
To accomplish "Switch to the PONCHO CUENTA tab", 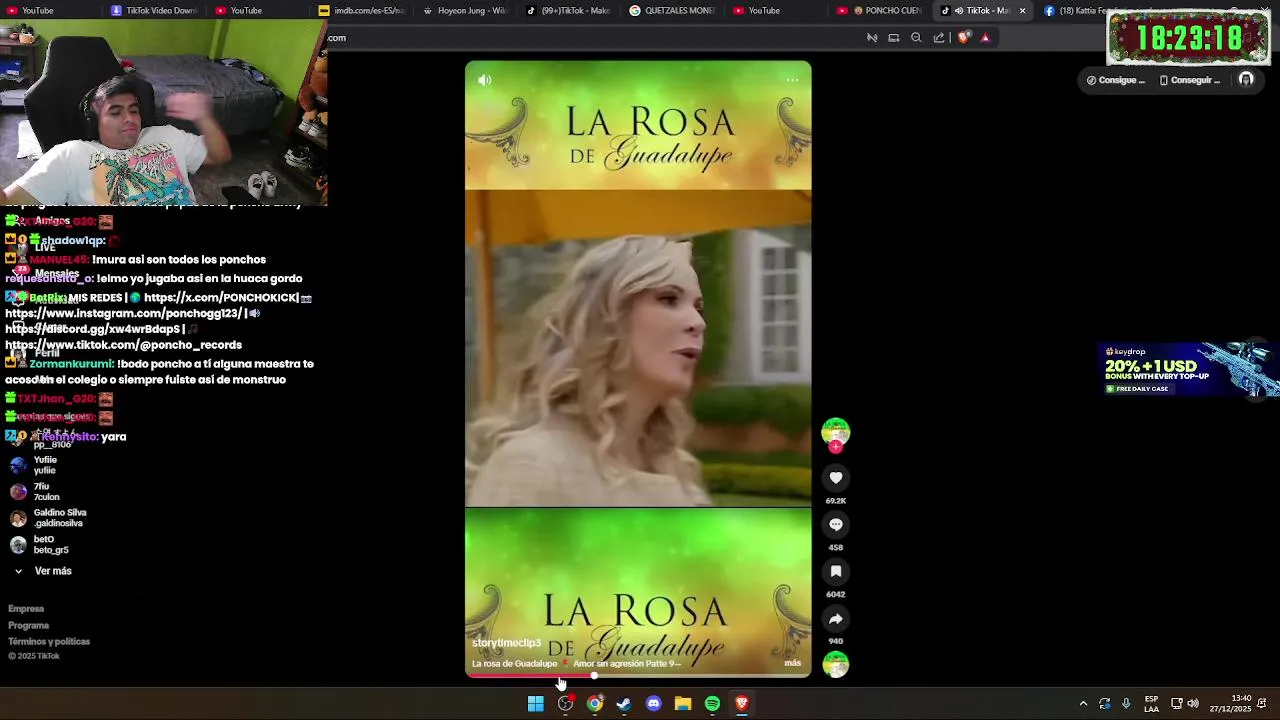I will (880, 11).
